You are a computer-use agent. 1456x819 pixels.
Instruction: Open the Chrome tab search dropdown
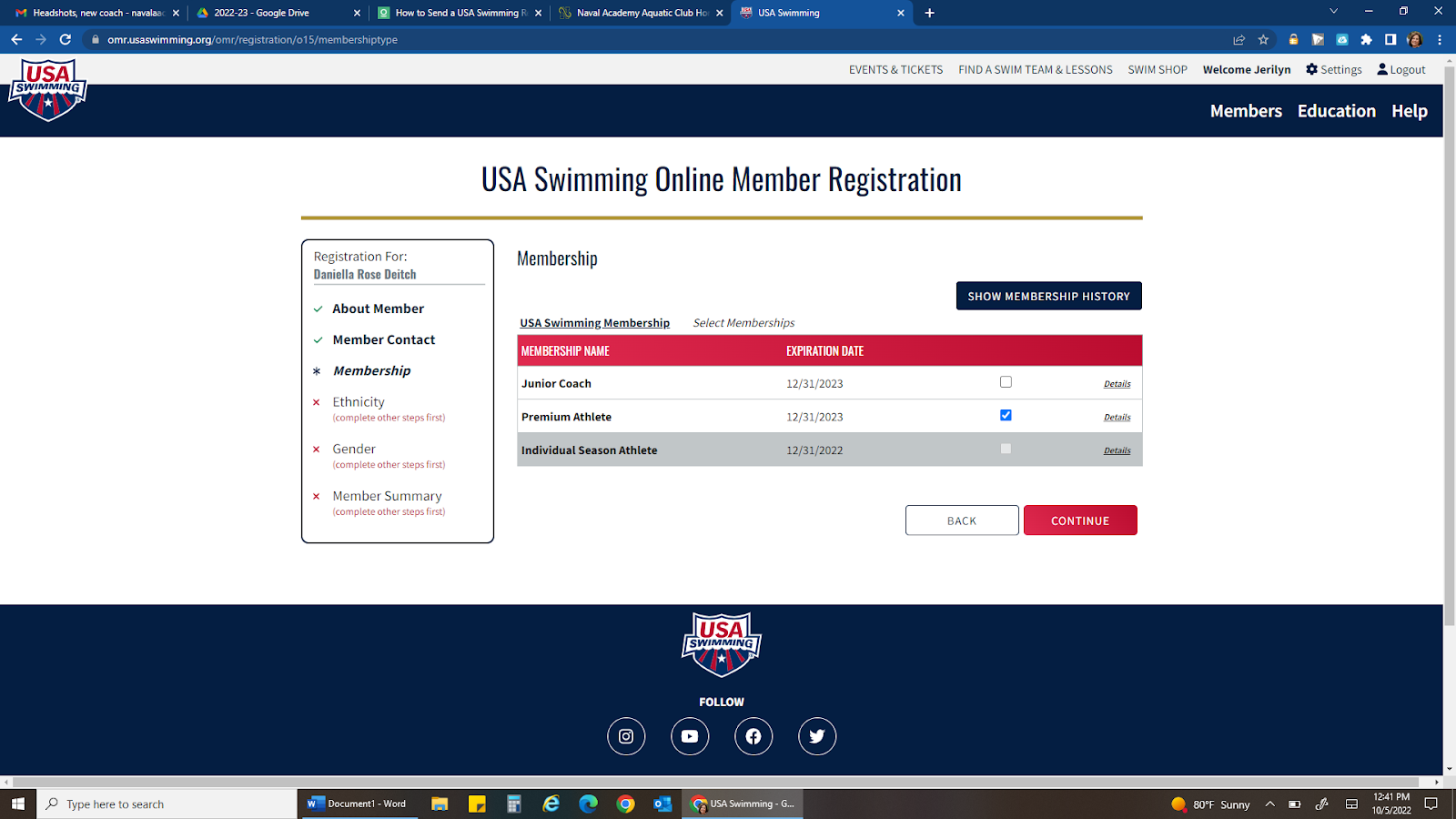click(x=1333, y=12)
